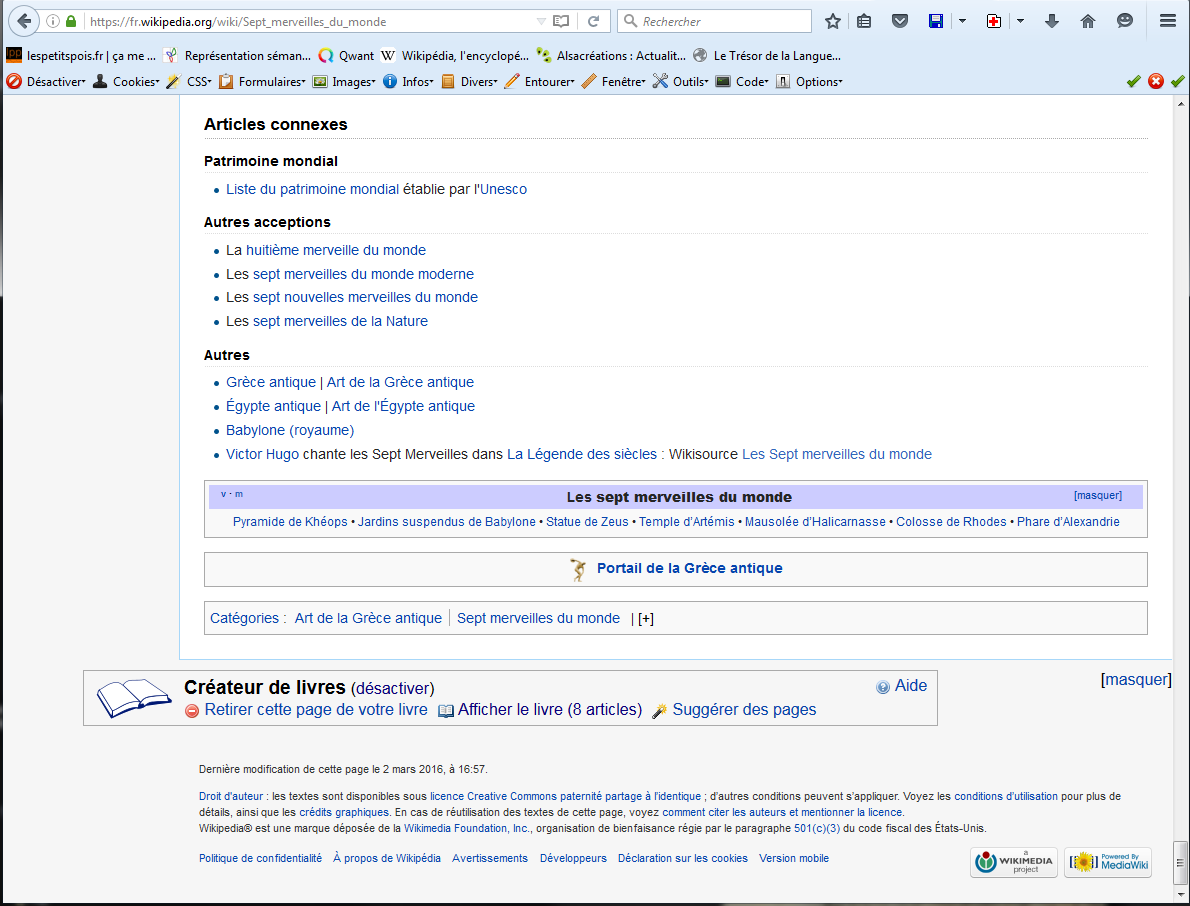Open the hamburger menu icon
Image resolution: width=1190 pixels, height=906 pixels.
(1167, 21)
